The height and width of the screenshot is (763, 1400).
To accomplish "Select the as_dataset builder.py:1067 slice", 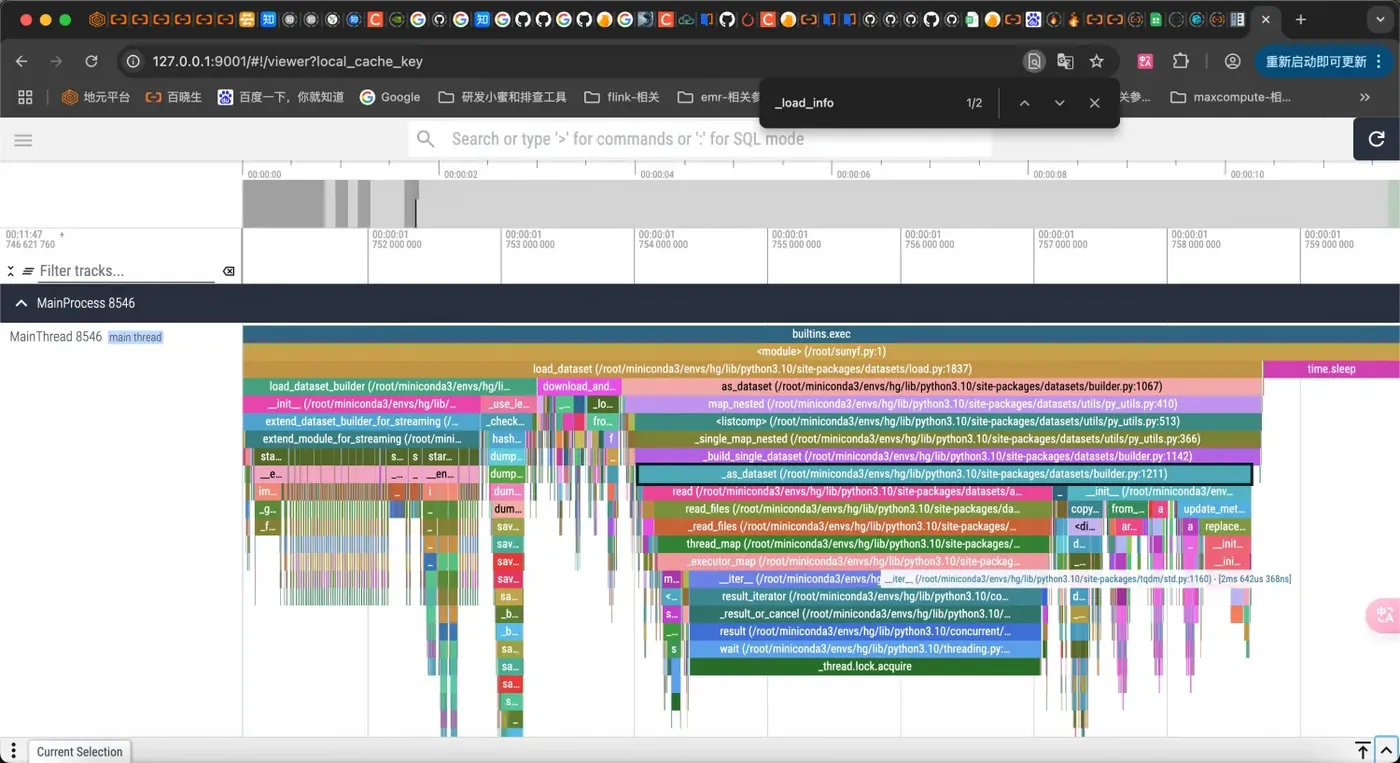I will tap(941, 386).
